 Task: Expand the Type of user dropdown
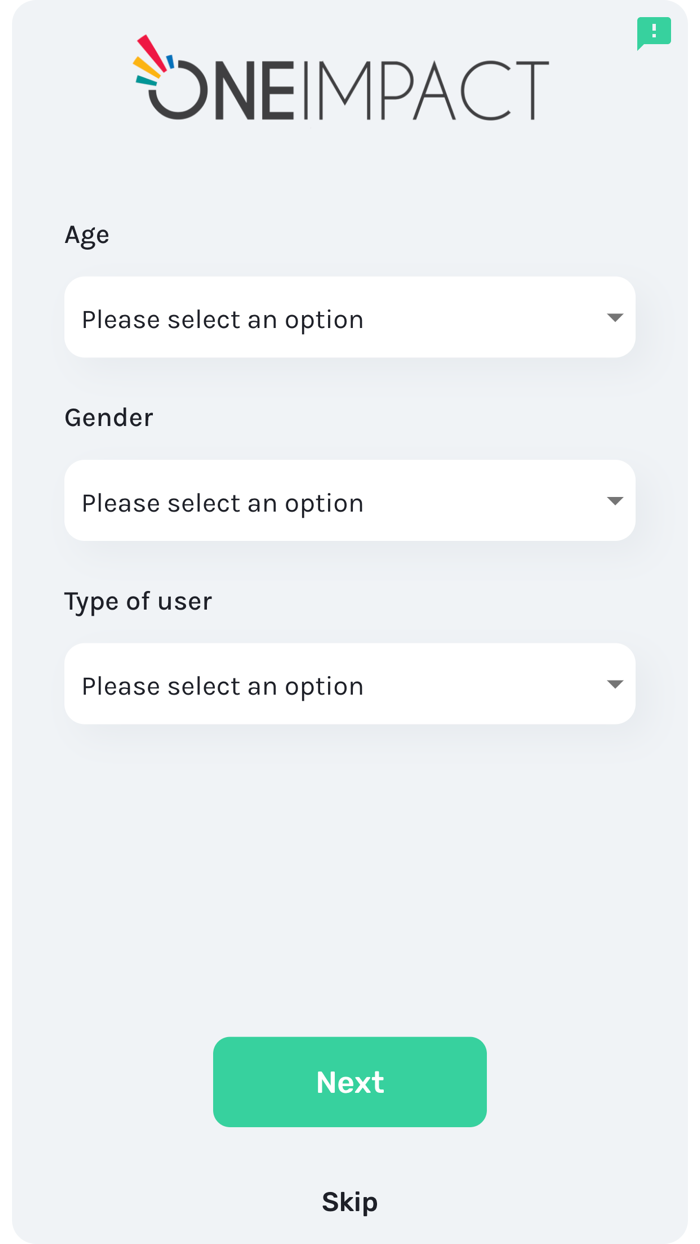coord(349,684)
